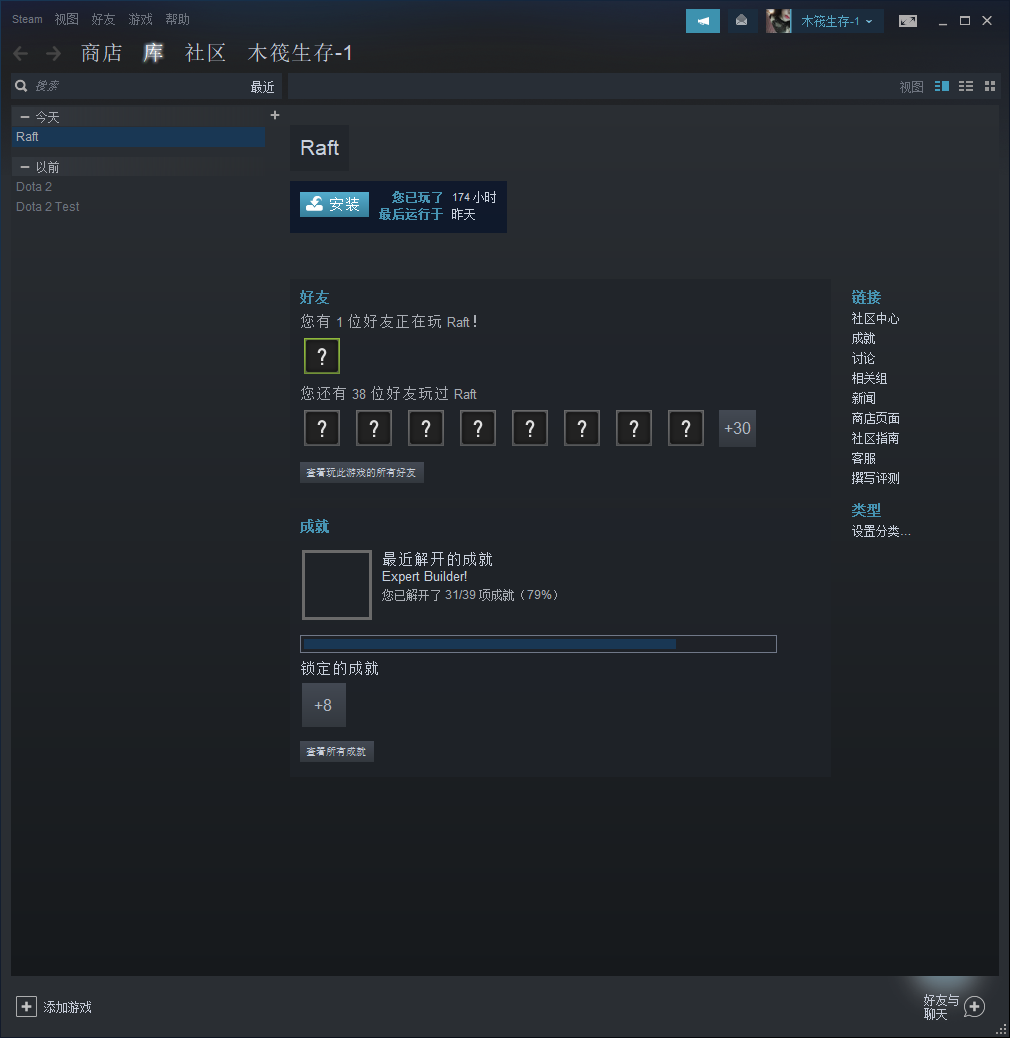Image resolution: width=1010 pixels, height=1038 pixels.
Task: Click the back navigation arrow
Action: (x=21, y=54)
